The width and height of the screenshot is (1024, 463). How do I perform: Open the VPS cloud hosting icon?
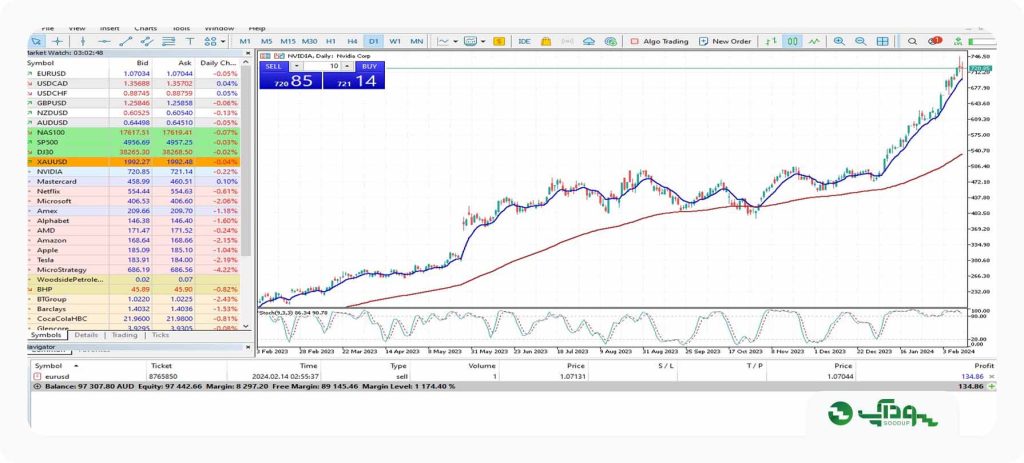pyautogui.click(x=590, y=41)
